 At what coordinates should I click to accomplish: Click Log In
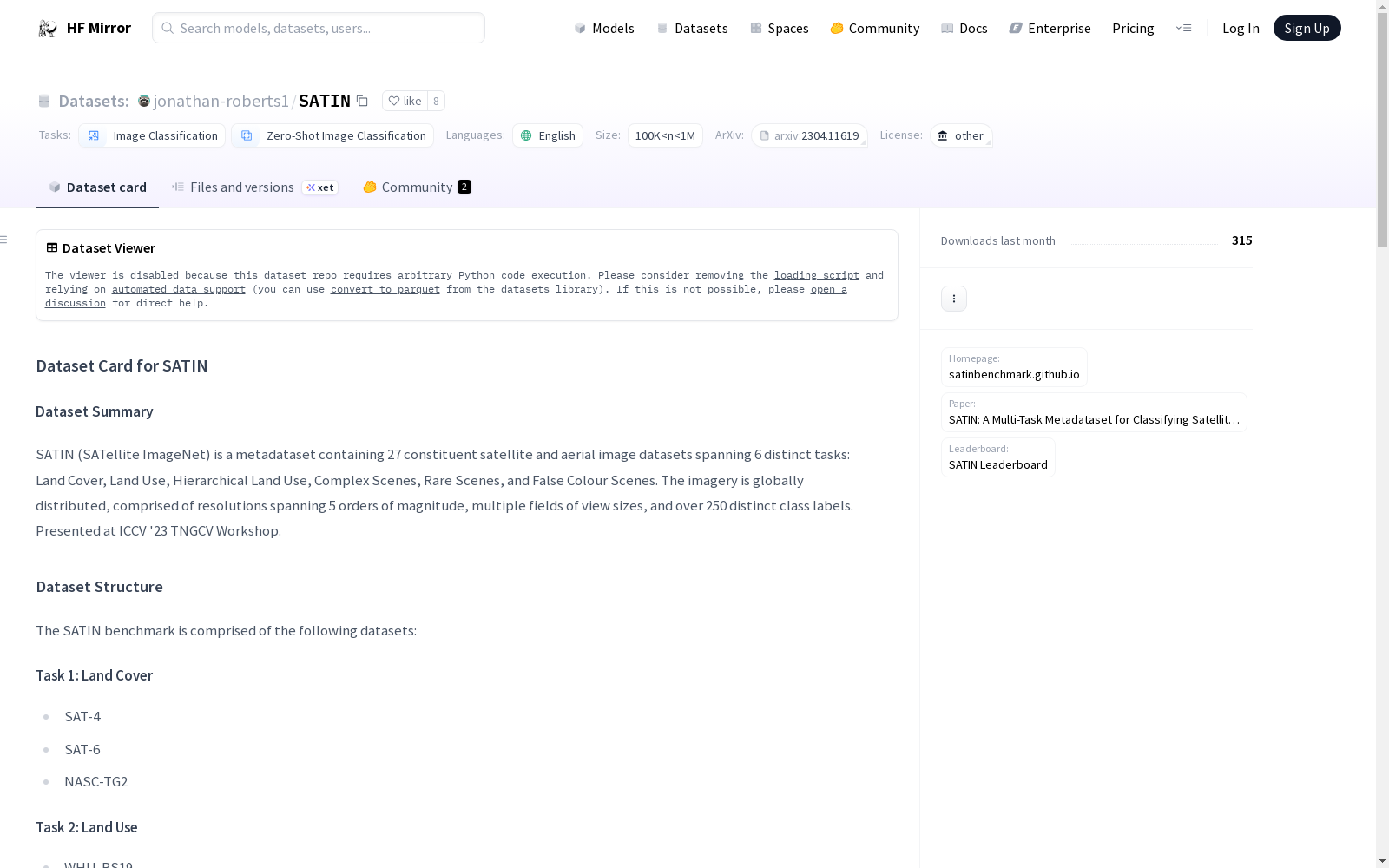[x=1241, y=28]
